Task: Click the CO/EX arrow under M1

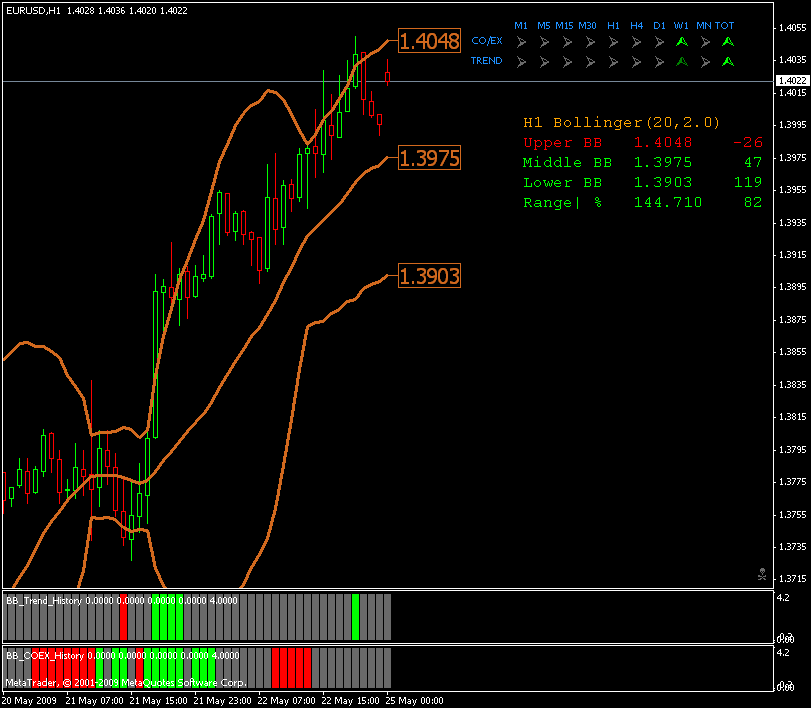Action: pos(521,42)
